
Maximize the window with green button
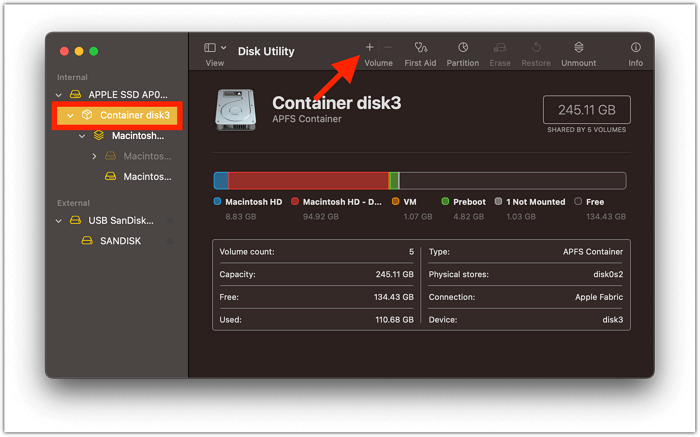[94, 51]
